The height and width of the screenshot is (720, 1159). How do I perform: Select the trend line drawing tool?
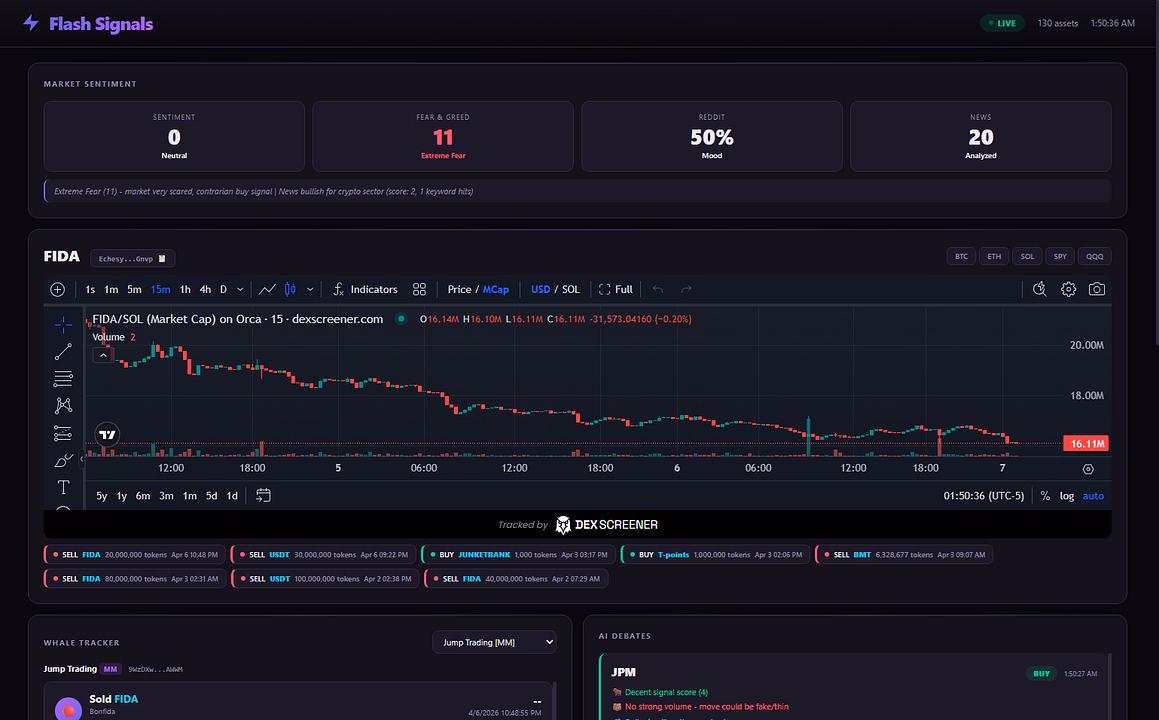(x=63, y=352)
